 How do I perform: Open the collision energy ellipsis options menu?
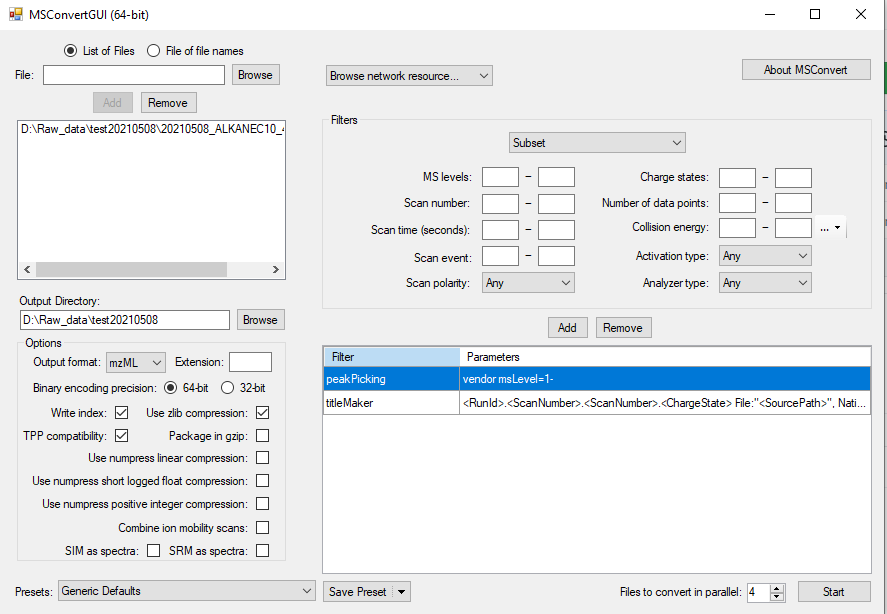coord(830,227)
